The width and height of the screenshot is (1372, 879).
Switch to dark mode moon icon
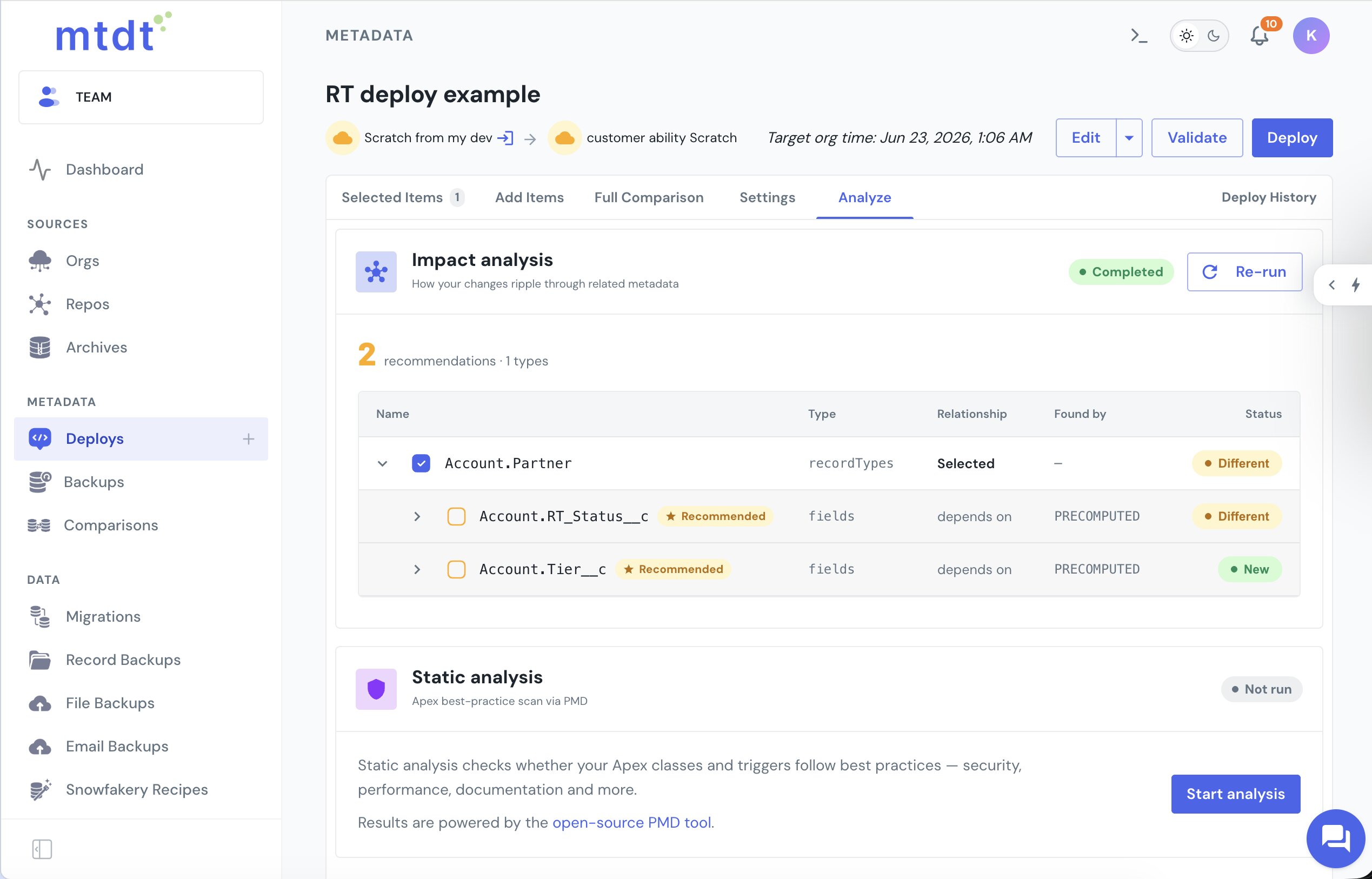(x=1214, y=35)
